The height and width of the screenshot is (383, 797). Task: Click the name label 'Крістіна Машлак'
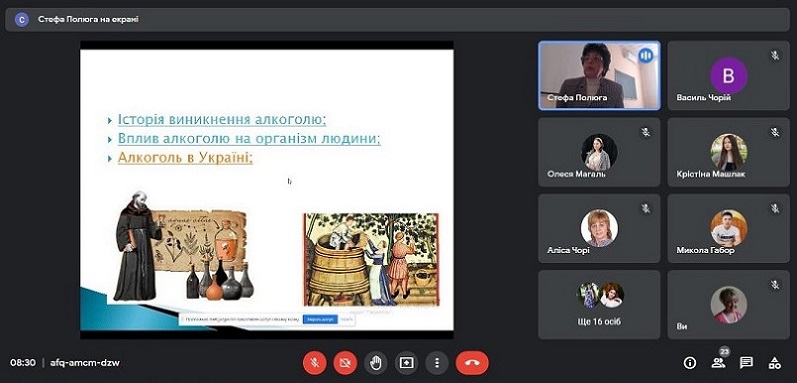[x=711, y=174]
